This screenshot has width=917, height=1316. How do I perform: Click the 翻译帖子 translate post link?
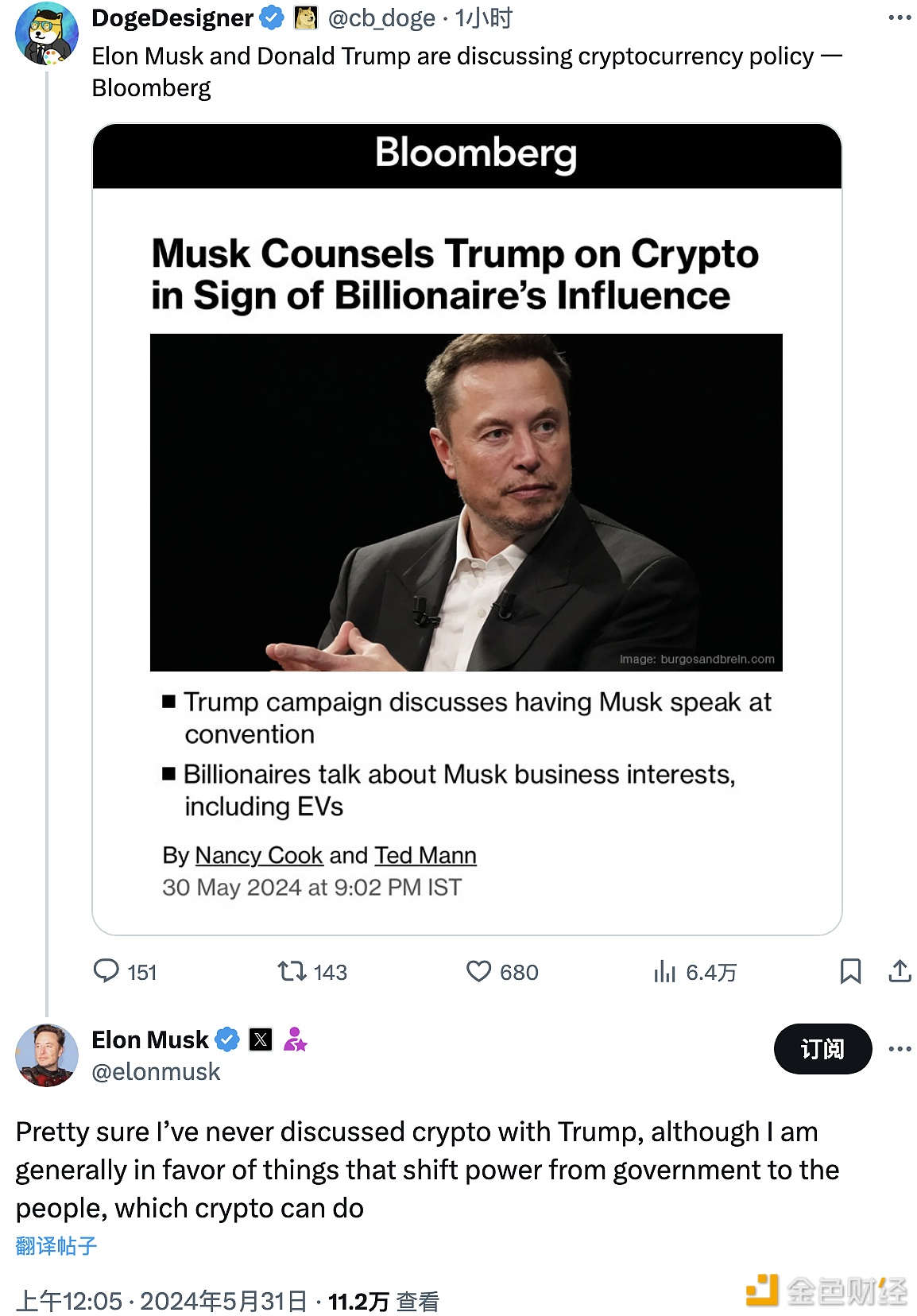point(56,1245)
